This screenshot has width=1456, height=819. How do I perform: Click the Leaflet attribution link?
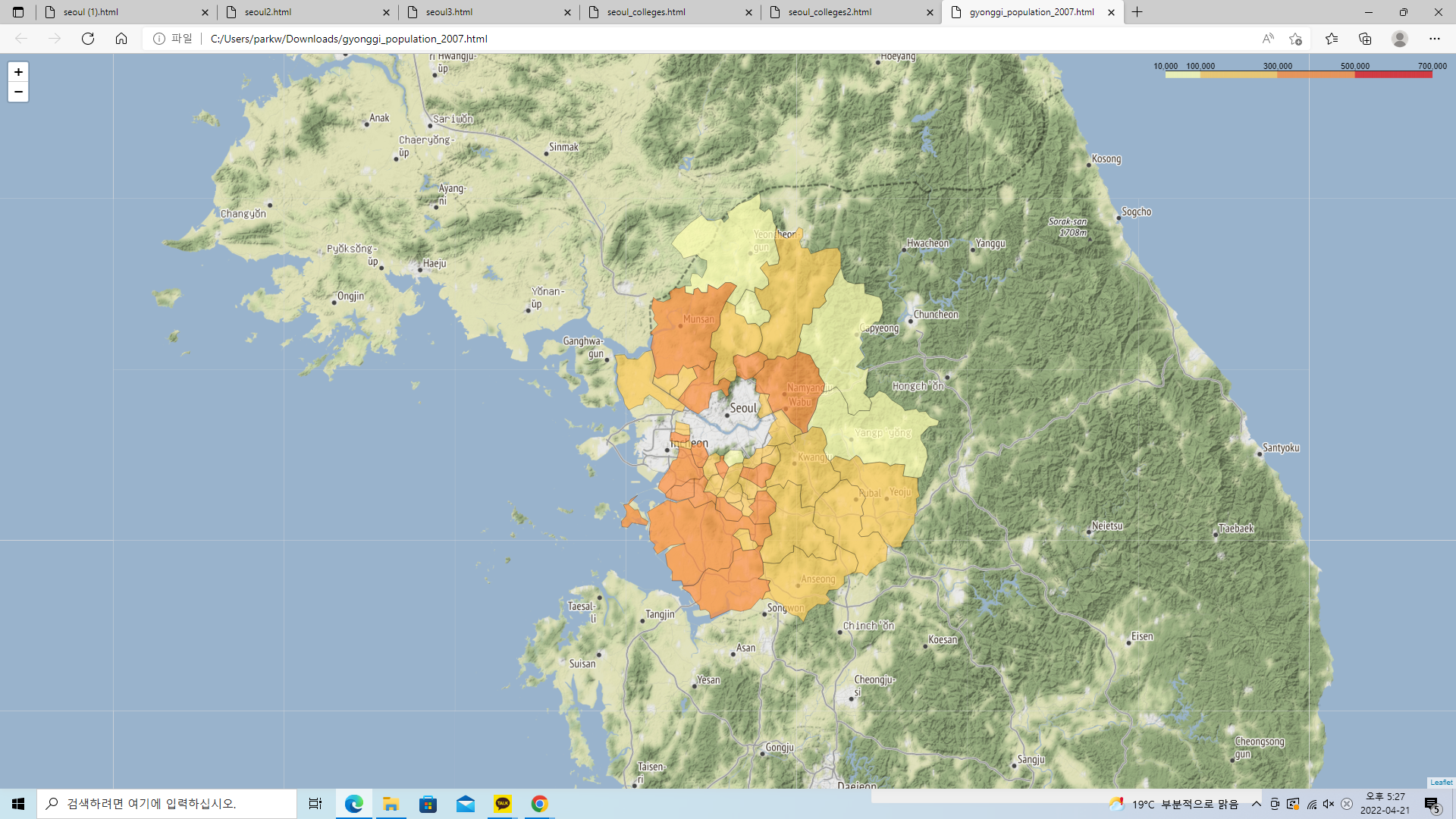pyautogui.click(x=1441, y=783)
